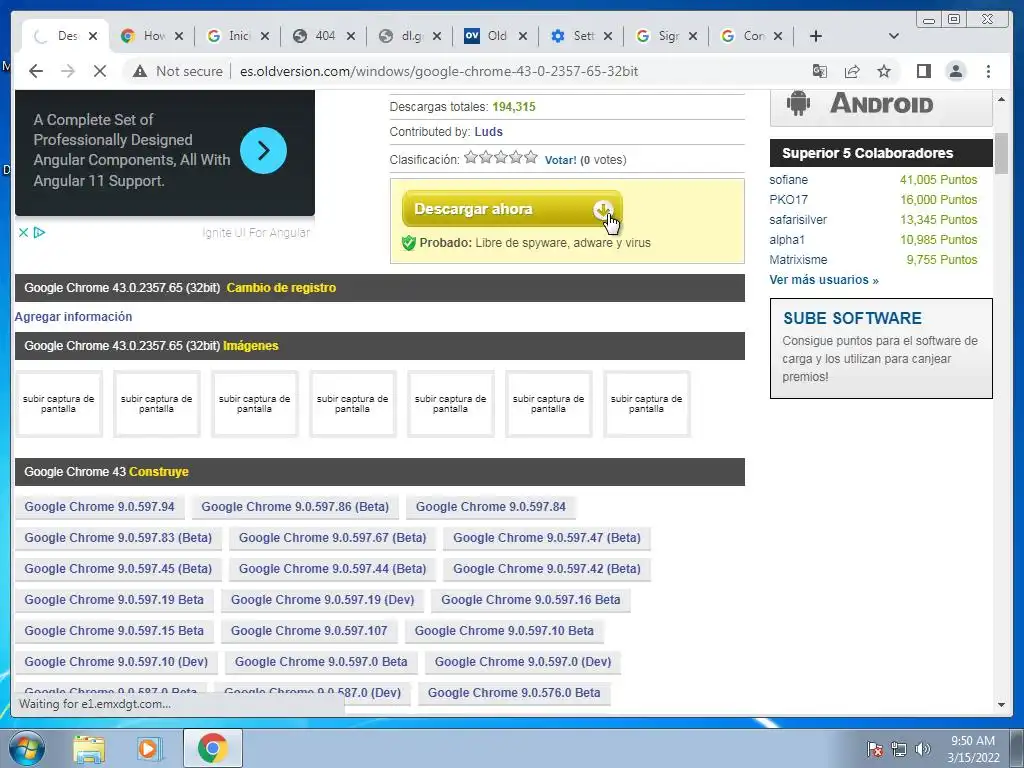Expand the tab search chevron

tap(893, 36)
